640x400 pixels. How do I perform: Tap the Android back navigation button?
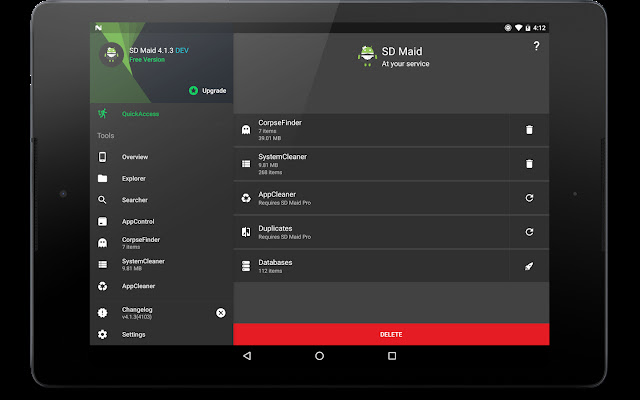247,356
